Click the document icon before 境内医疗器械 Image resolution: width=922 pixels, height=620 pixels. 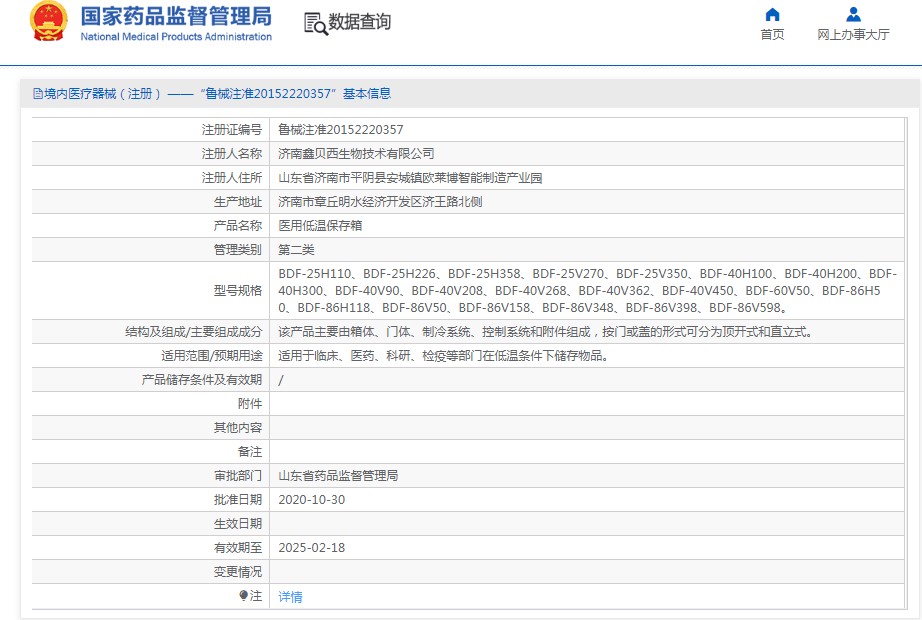[38, 94]
